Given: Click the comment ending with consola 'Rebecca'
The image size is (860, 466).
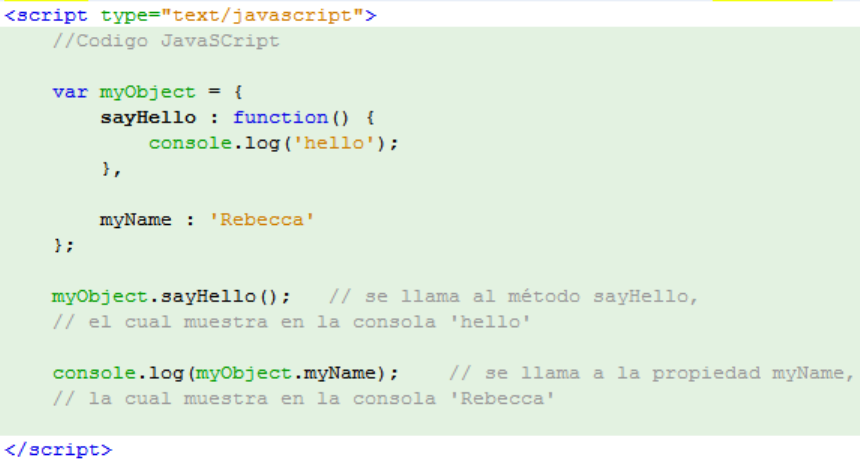Looking at the screenshot, I should coord(304,399).
